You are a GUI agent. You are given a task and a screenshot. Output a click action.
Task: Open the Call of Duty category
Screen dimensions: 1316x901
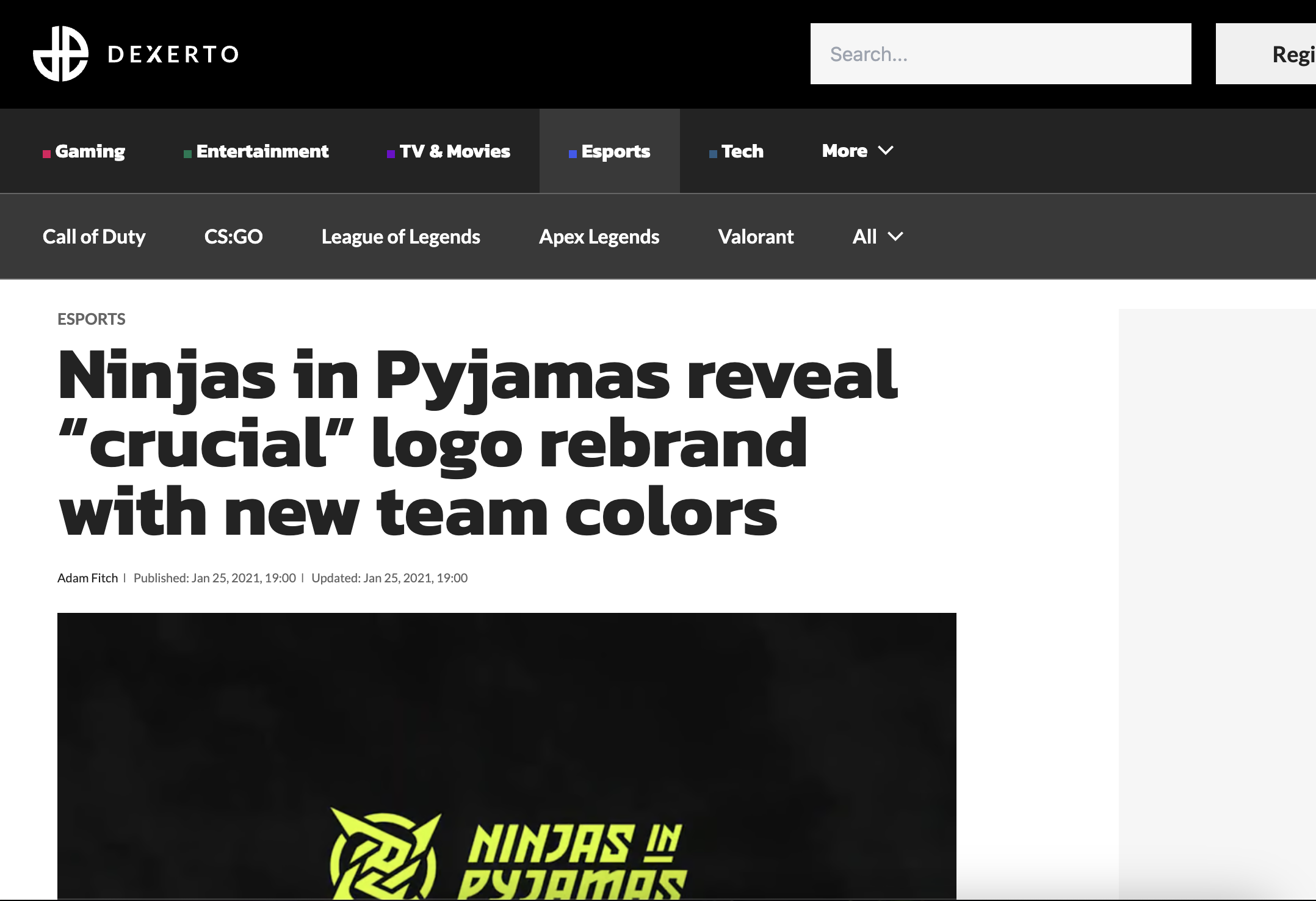pyautogui.click(x=94, y=237)
